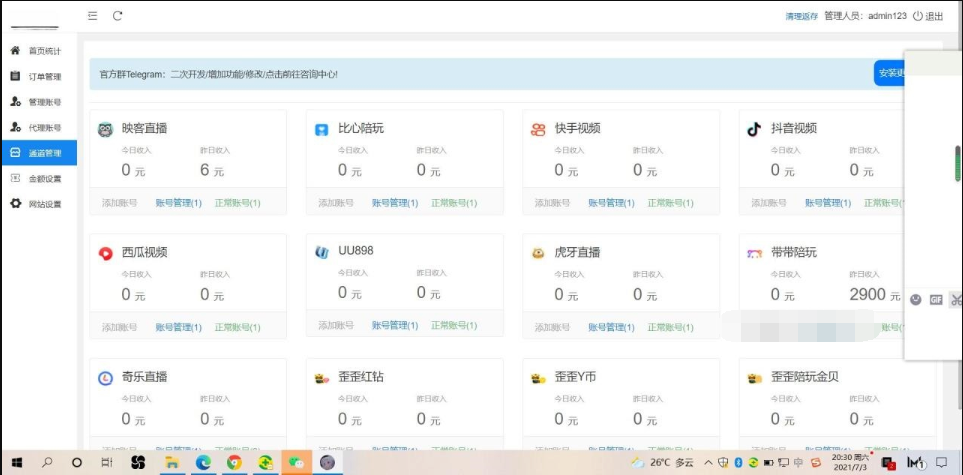
Task: Collapse the sidebar with the hamburger icon
Action: click(93, 15)
